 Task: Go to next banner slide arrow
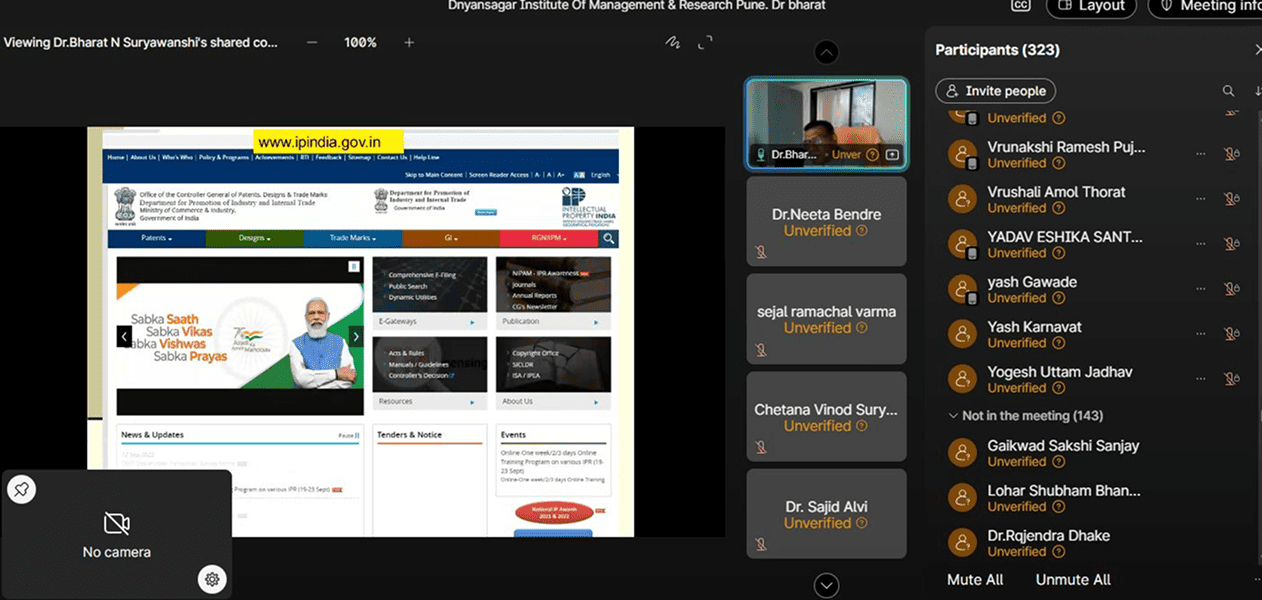355,337
